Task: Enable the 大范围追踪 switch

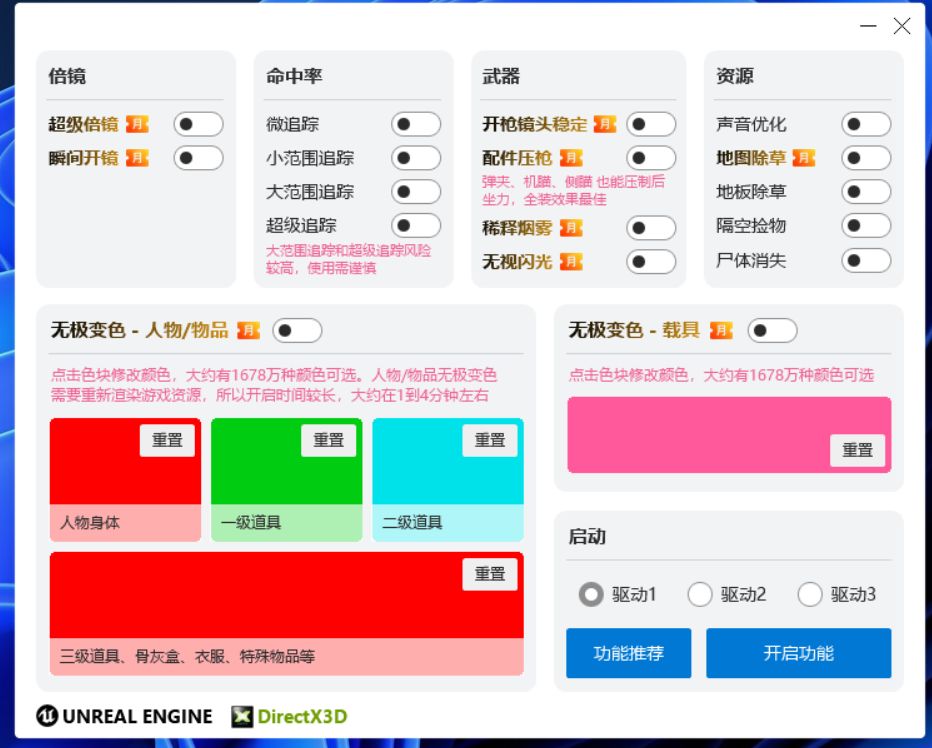Action: 416,192
